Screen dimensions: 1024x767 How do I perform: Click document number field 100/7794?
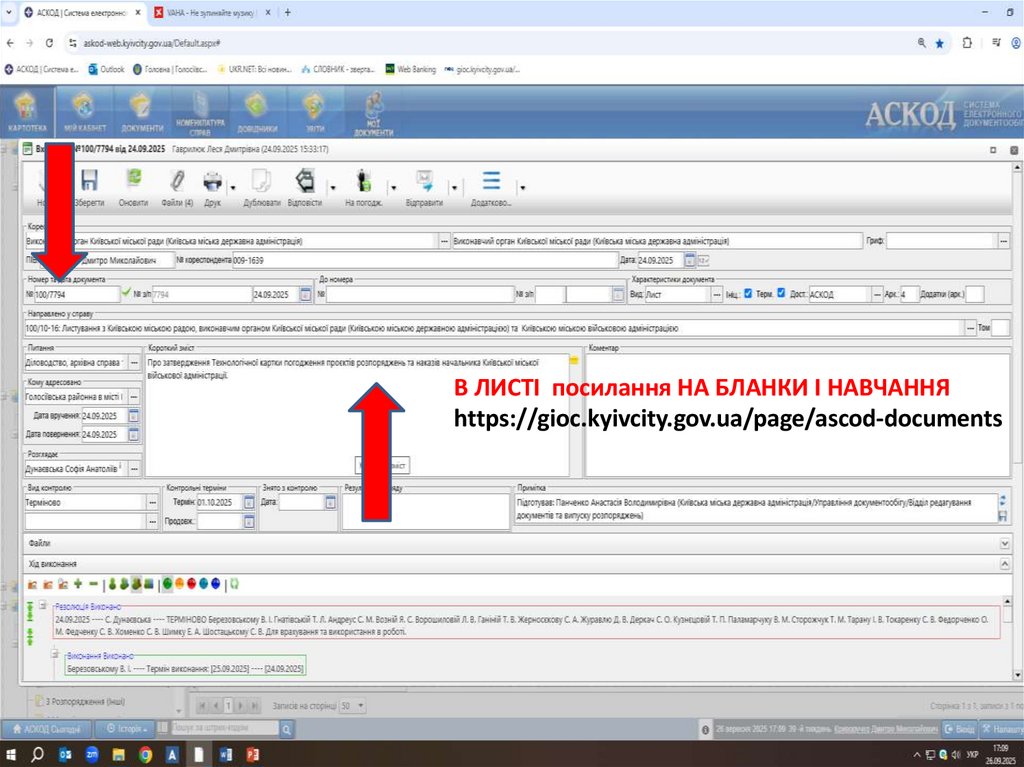pyautogui.click(x=77, y=295)
